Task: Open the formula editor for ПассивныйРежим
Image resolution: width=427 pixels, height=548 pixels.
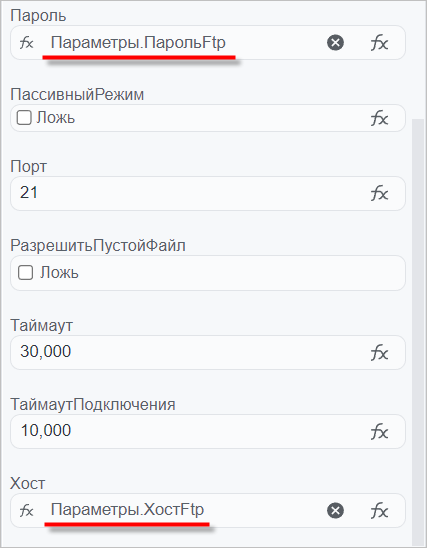Action: [379, 118]
